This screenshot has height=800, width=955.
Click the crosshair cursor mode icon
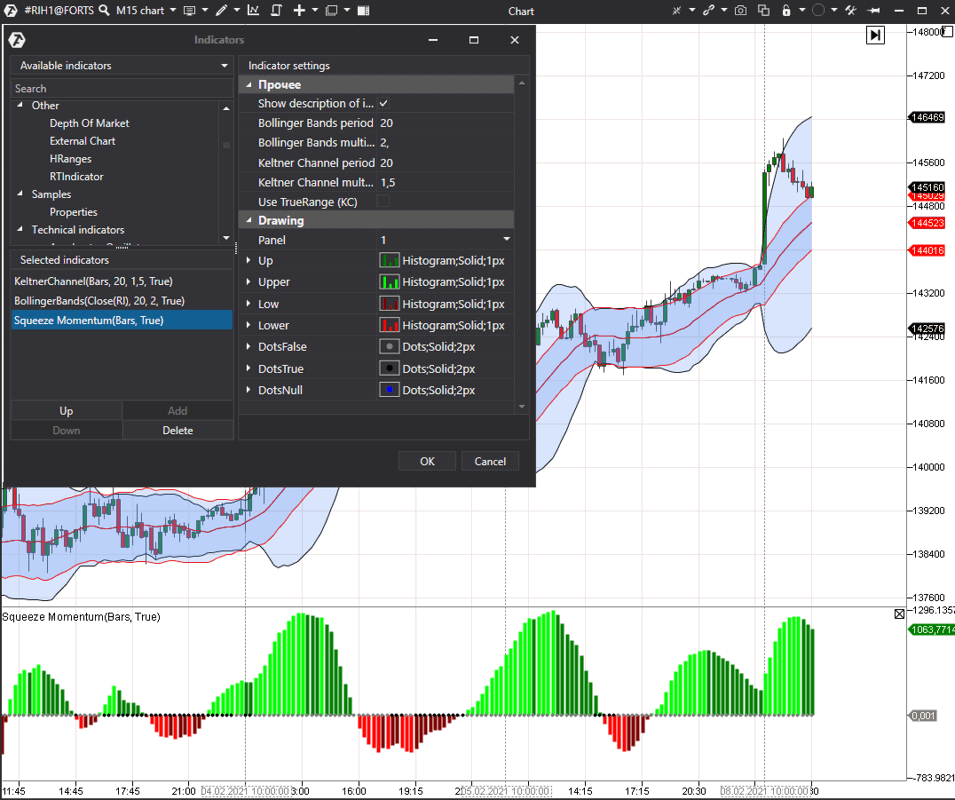tap(677, 10)
